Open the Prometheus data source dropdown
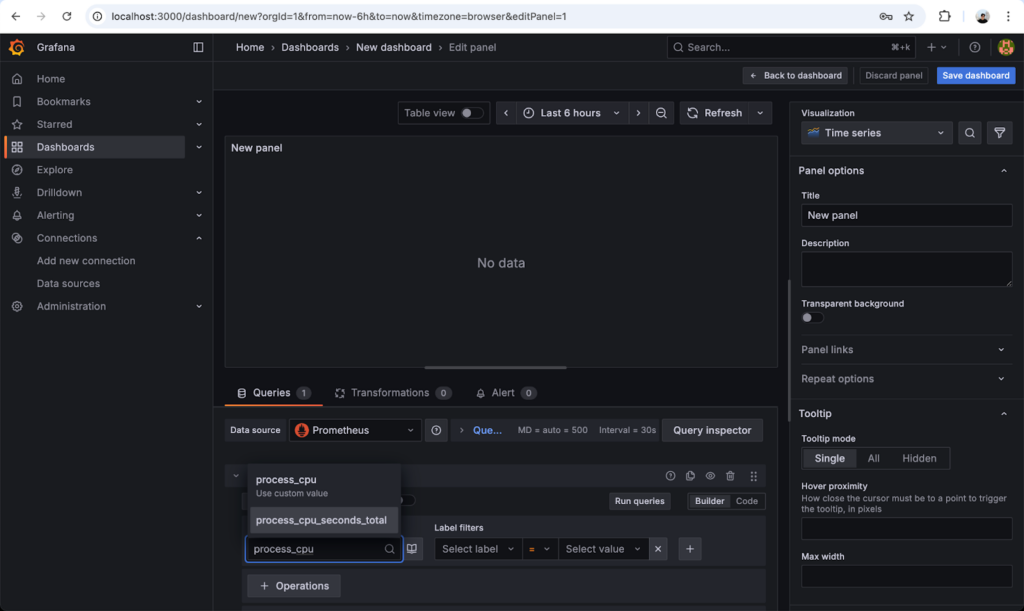The image size is (1024, 611). coord(355,430)
